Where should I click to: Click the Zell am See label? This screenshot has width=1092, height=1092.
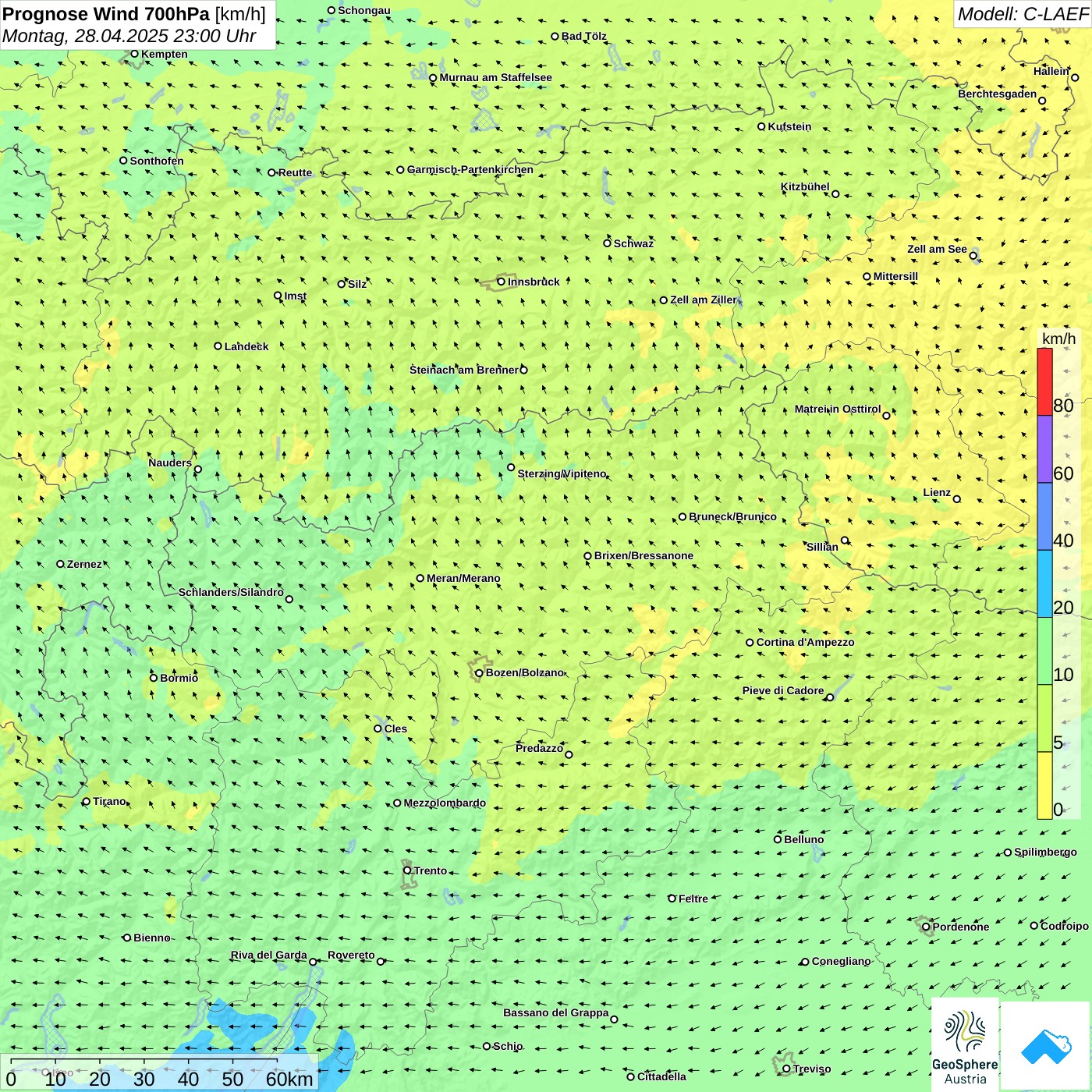[x=937, y=249]
